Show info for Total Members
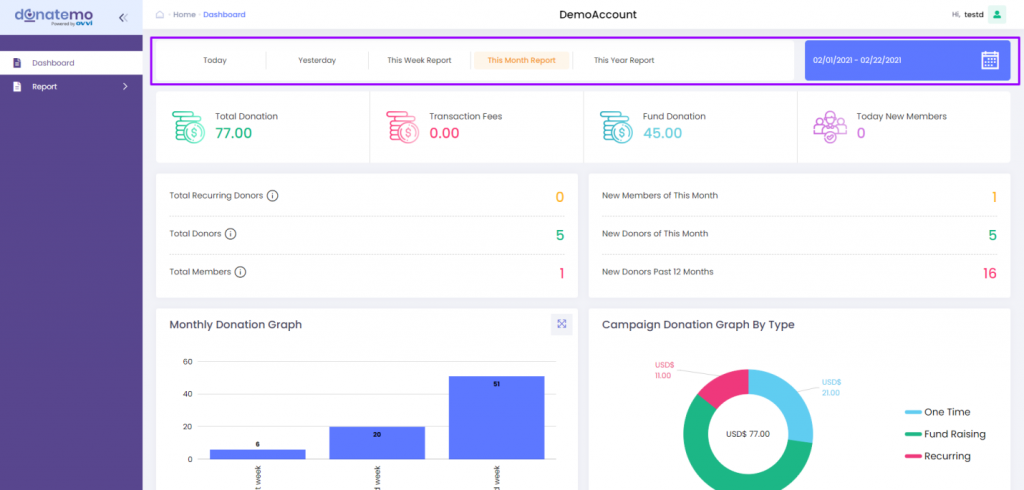Image resolution: width=1024 pixels, height=490 pixels. click(x=240, y=272)
